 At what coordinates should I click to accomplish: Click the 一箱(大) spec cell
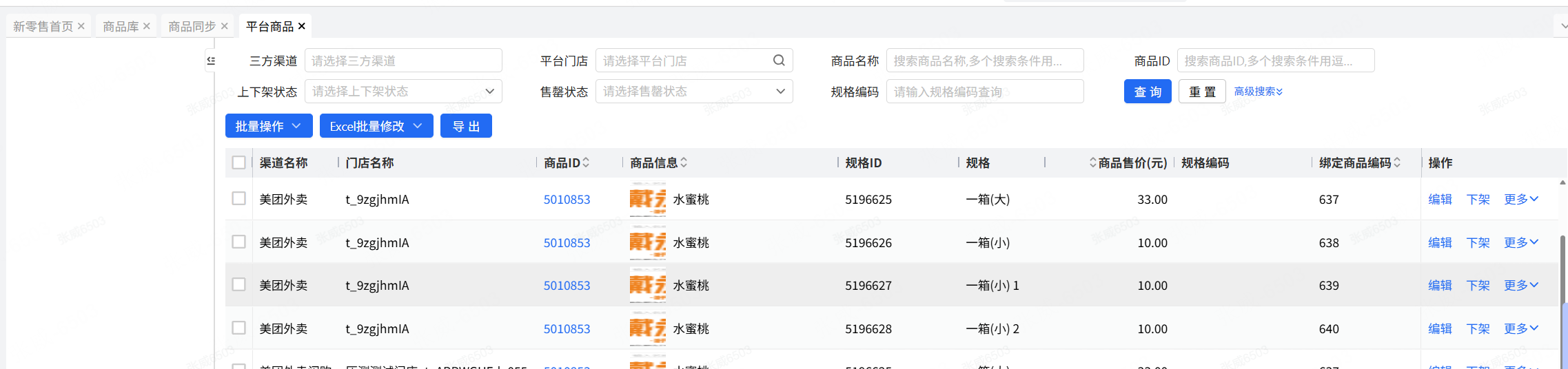pyautogui.click(x=988, y=200)
